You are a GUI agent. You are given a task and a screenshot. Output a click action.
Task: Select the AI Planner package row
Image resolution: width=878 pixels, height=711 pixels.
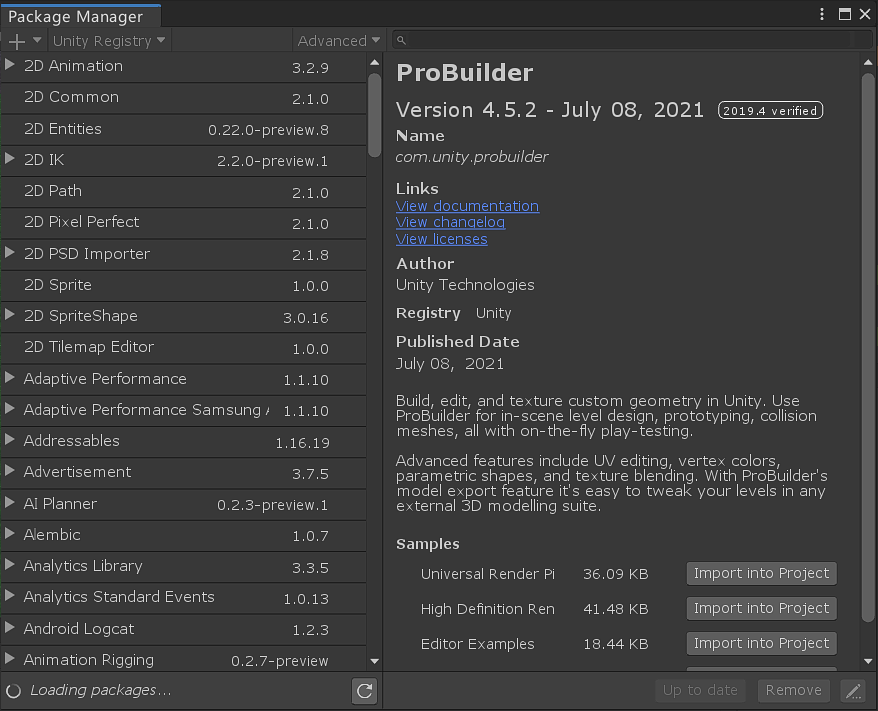184,504
